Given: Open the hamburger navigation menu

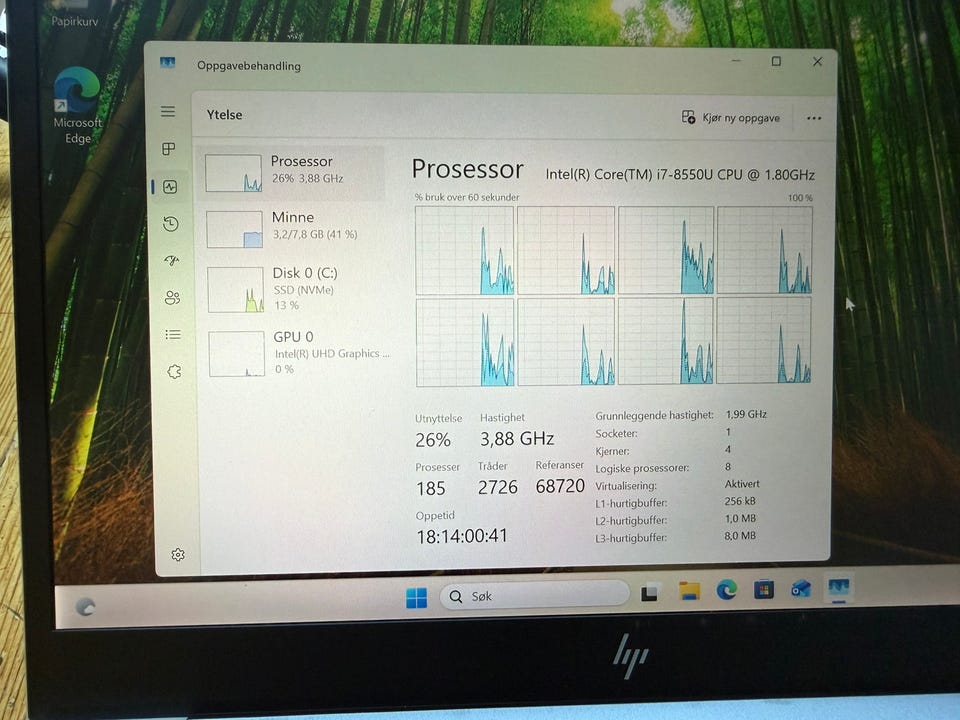Looking at the screenshot, I should tap(168, 111).
